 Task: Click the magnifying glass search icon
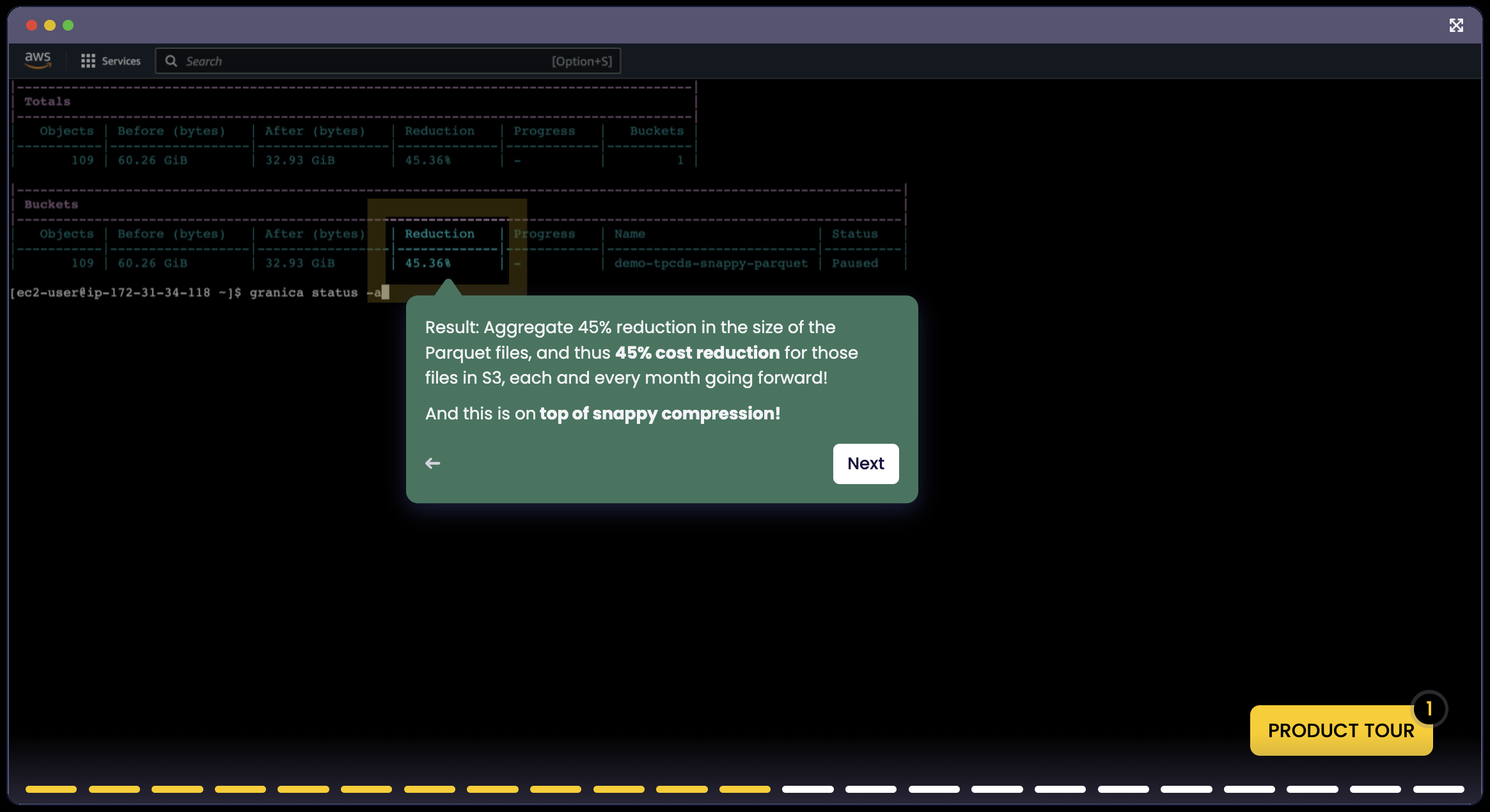(171, 61)
